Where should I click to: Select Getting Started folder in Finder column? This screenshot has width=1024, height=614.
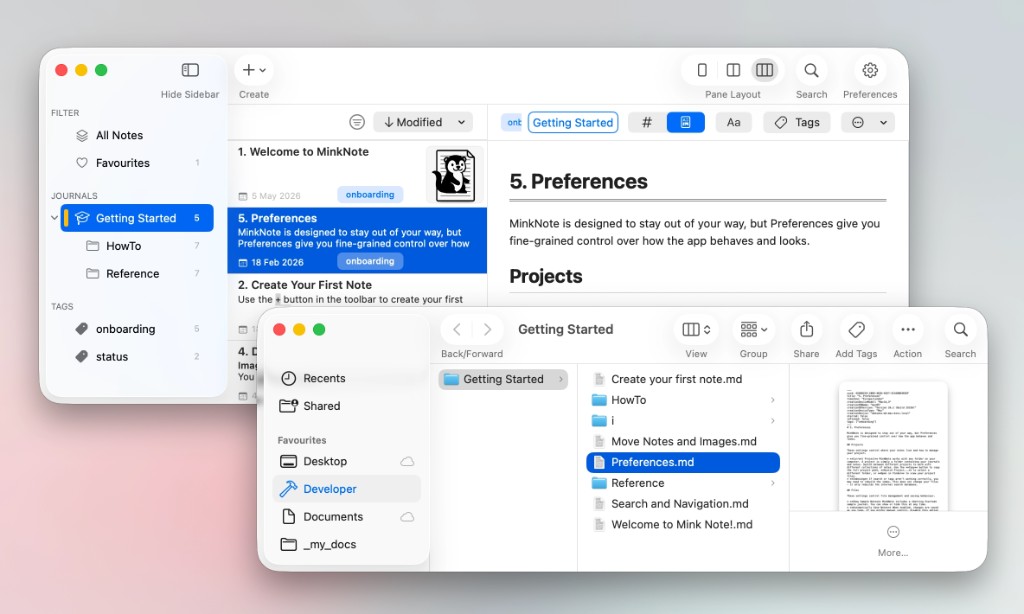(503, 379)
